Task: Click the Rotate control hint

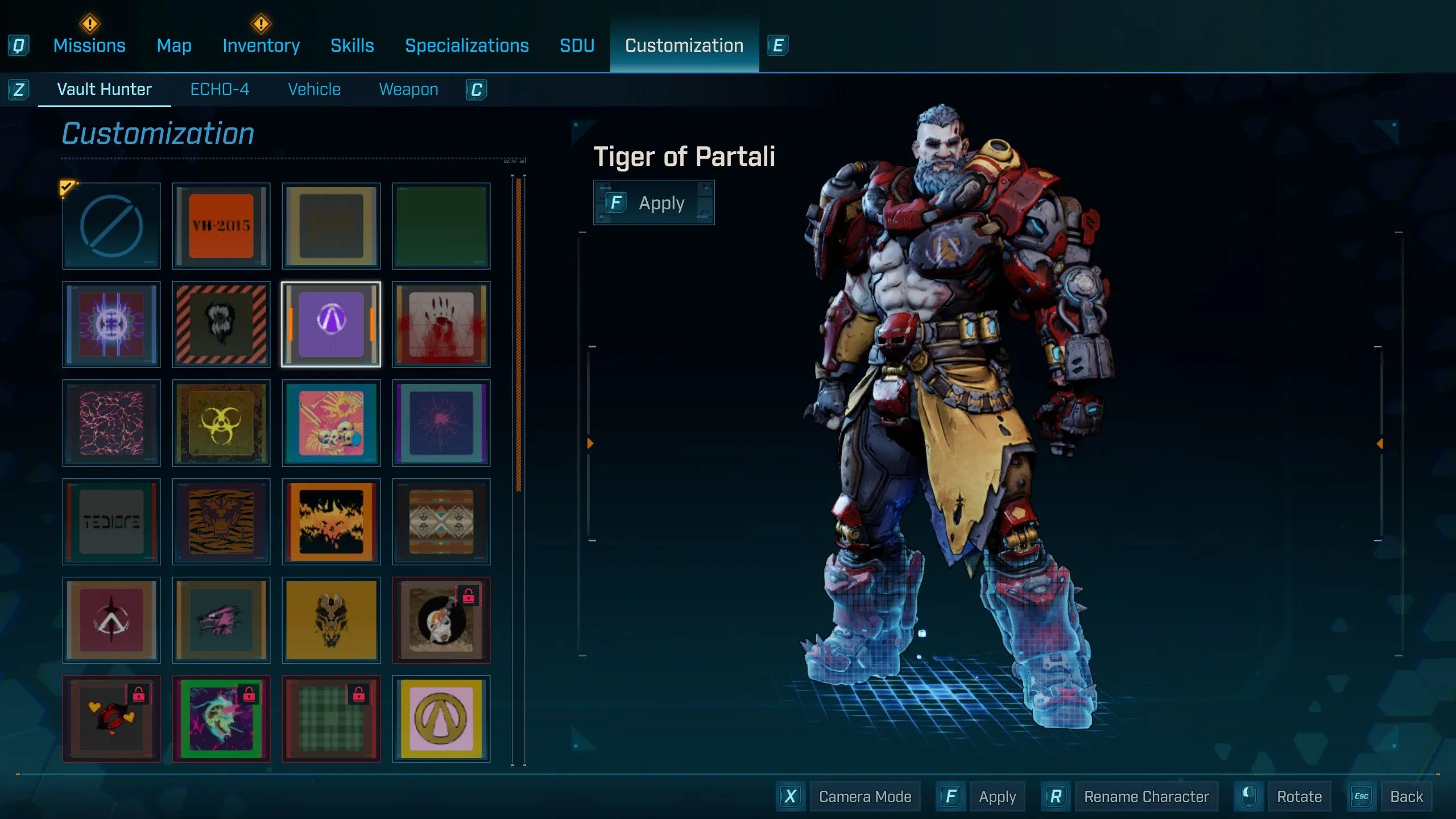Action: coord(1299,796)
